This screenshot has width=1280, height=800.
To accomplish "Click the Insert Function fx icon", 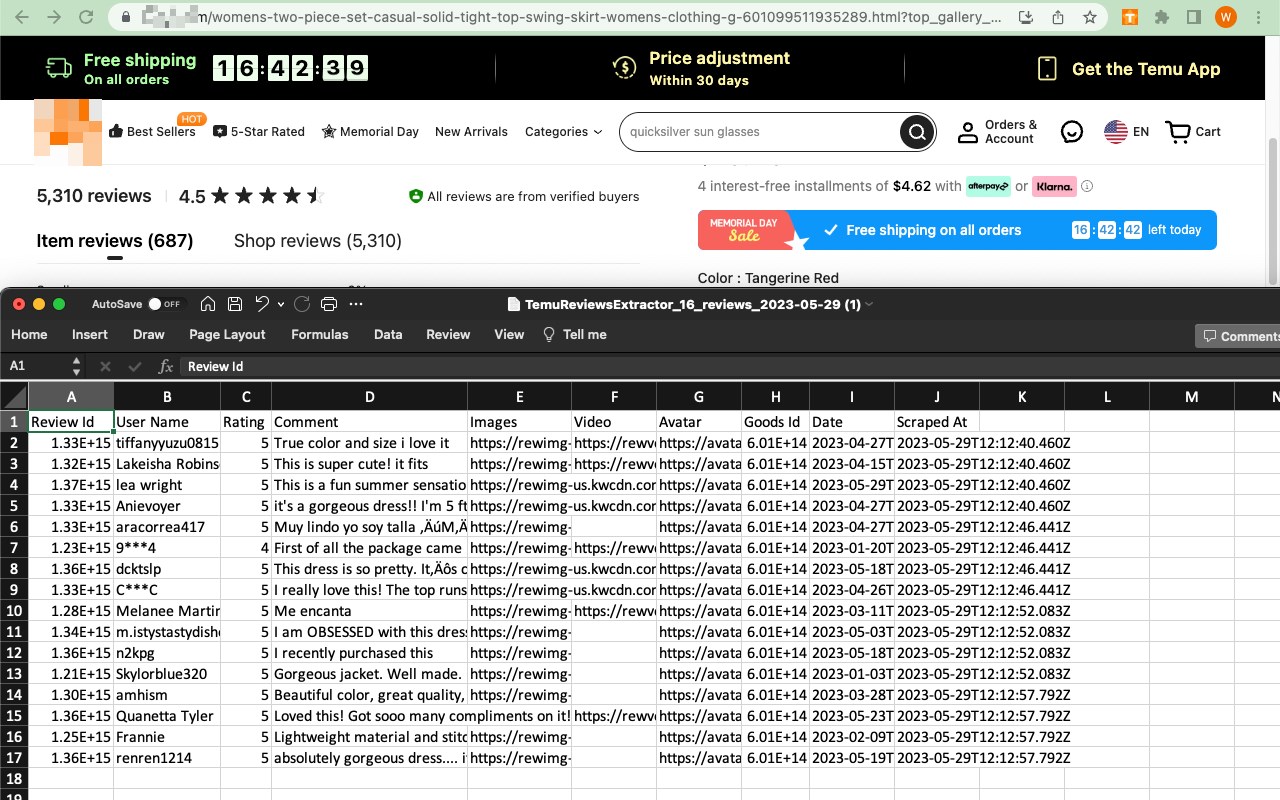I will pos(166,366).
